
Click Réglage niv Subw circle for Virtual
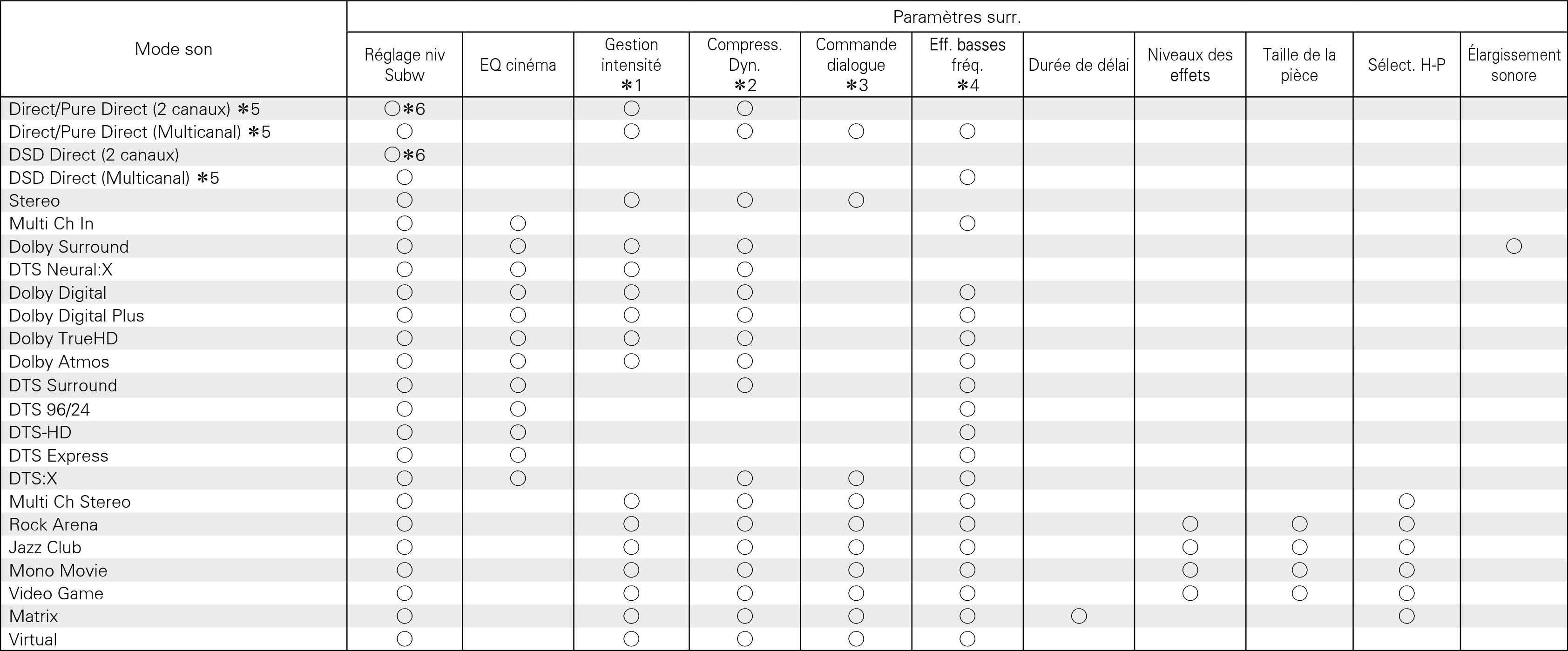point(404,639)
